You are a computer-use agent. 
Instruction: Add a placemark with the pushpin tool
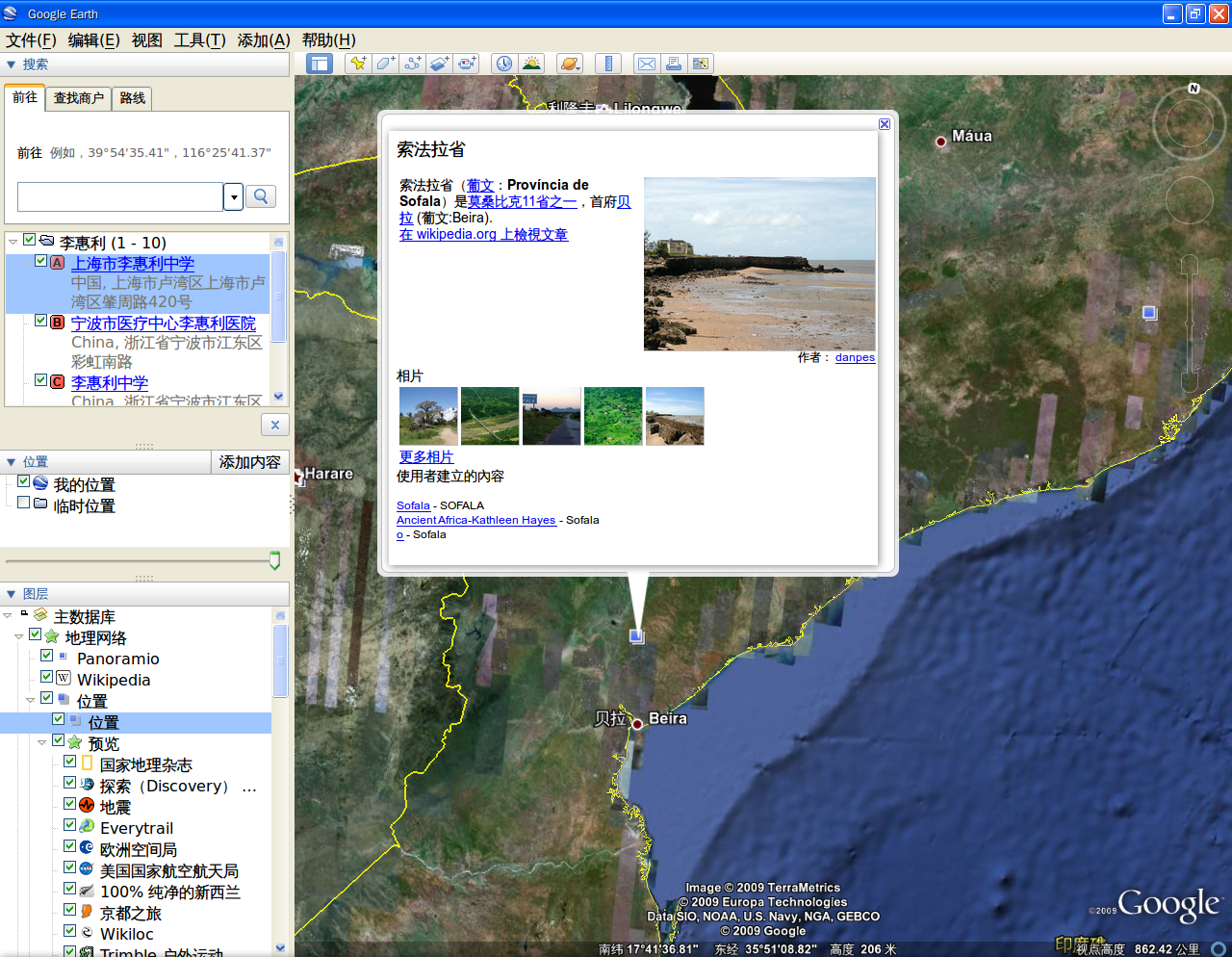click(x=358, y=64)
